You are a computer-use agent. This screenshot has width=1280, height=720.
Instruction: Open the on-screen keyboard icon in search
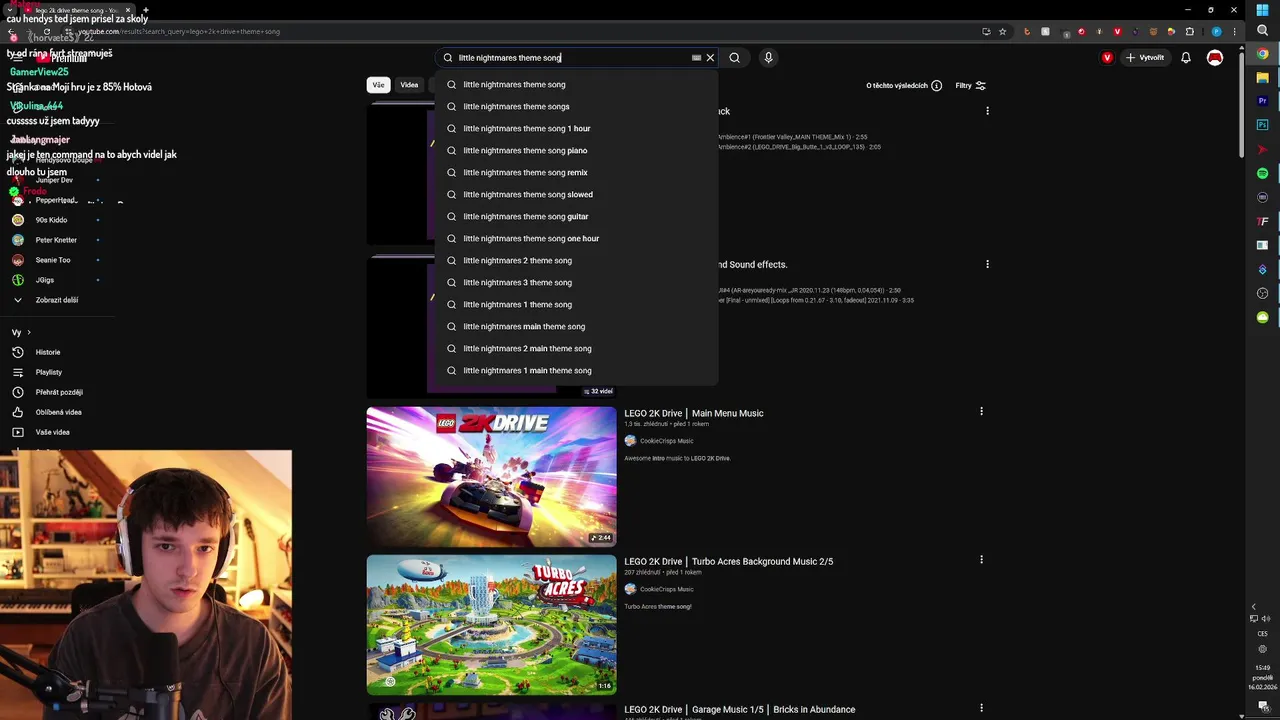point(696,58)
